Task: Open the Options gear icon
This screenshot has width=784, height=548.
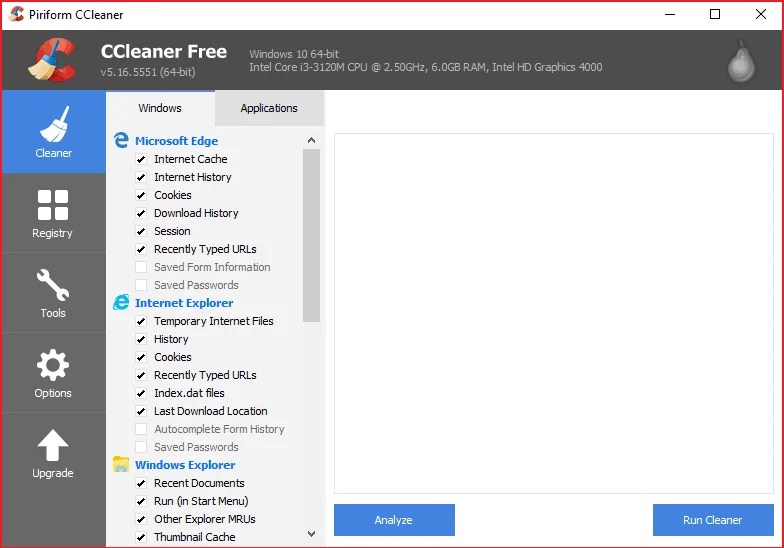Action: [52, 365]
